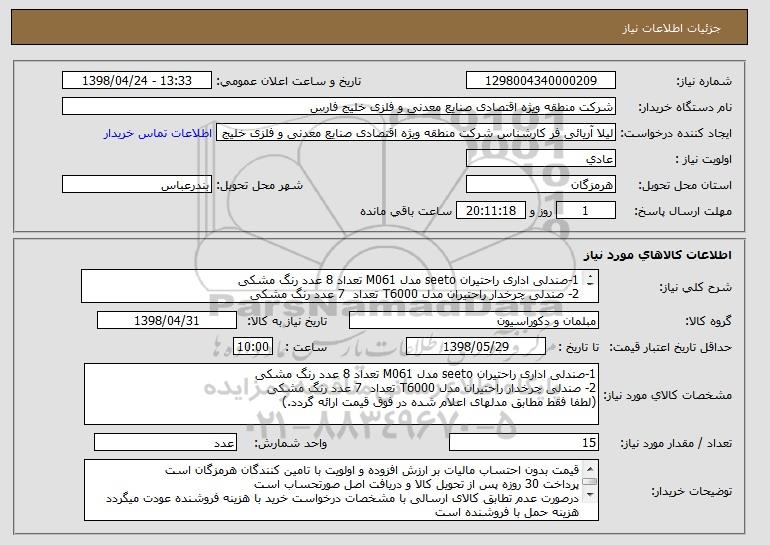
Task: Click the buyer notes scrollbar up arrow
Action: [590, 468]
